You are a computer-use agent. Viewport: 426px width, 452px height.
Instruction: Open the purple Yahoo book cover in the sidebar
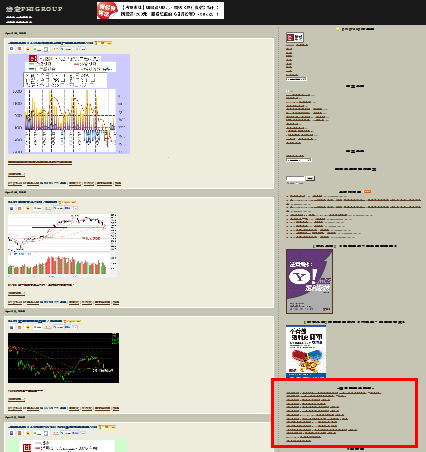pos(309,281)
